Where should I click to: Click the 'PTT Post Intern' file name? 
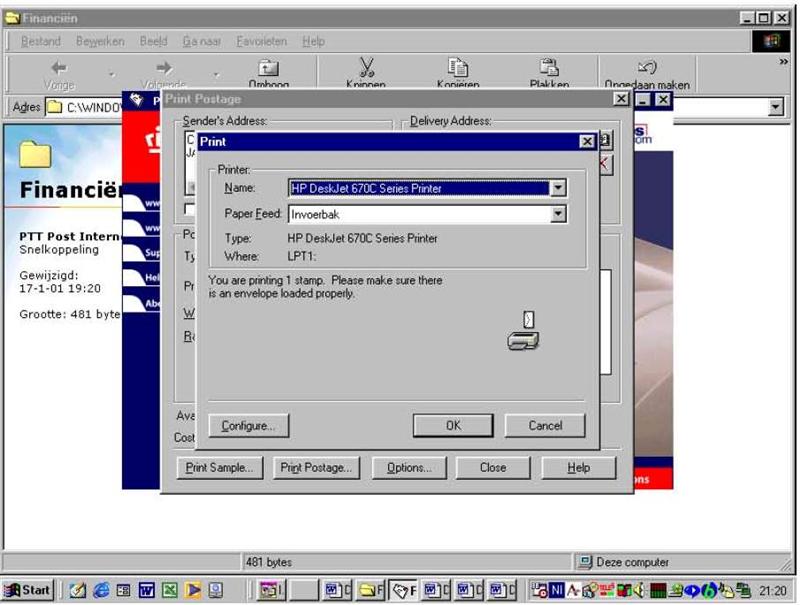[70, 236]
